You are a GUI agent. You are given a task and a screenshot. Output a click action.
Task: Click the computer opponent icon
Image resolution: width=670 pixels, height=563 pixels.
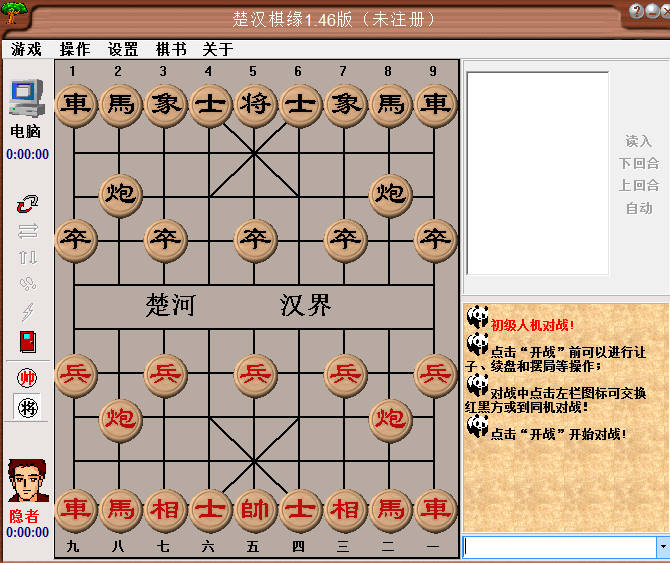(x=27, y=99)
